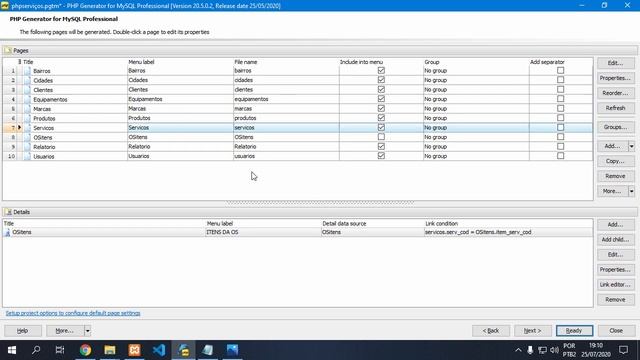
Task: Click the Groups button
Action: [x=616, y=127]
